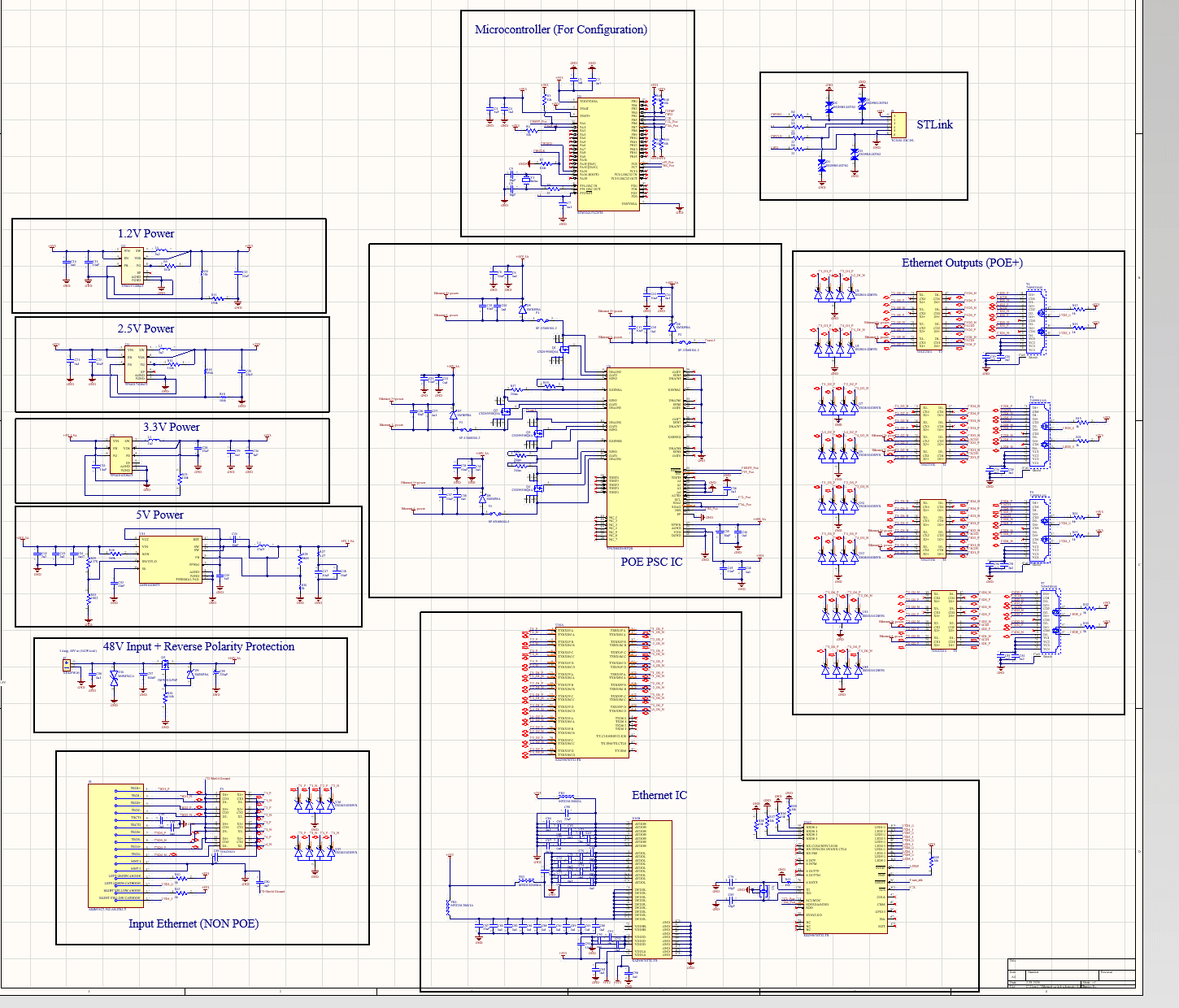
Task: Click the STLink section label
Action: [x=933, y=124]
